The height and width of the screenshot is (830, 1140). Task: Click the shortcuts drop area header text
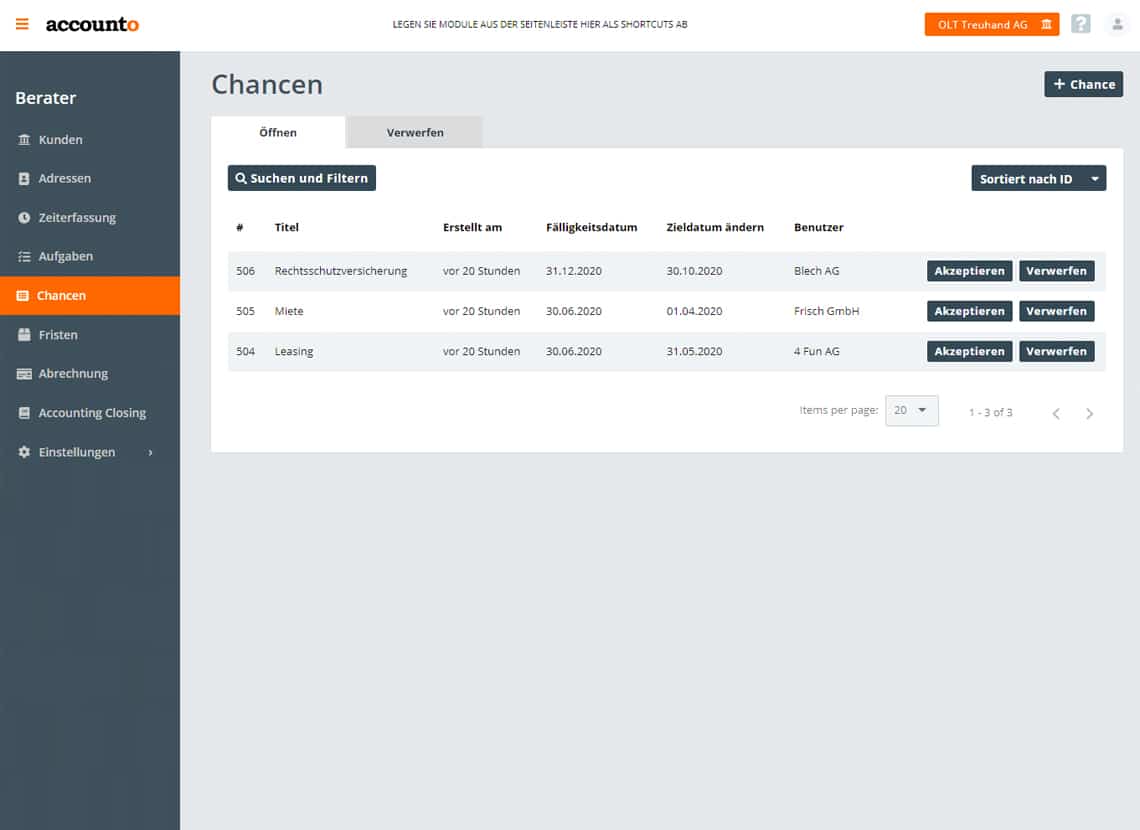click(x=539, y=25)
